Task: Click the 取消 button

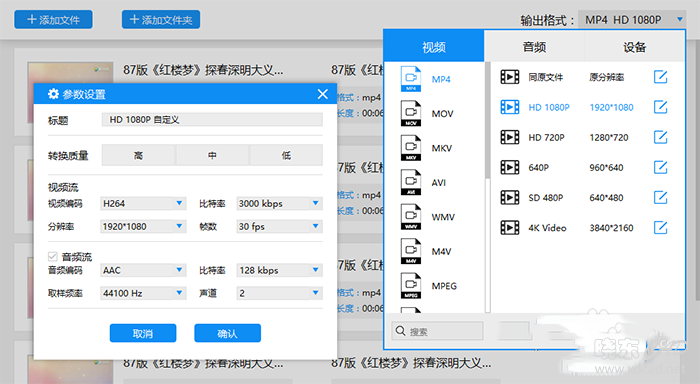Action: point(143,333)
